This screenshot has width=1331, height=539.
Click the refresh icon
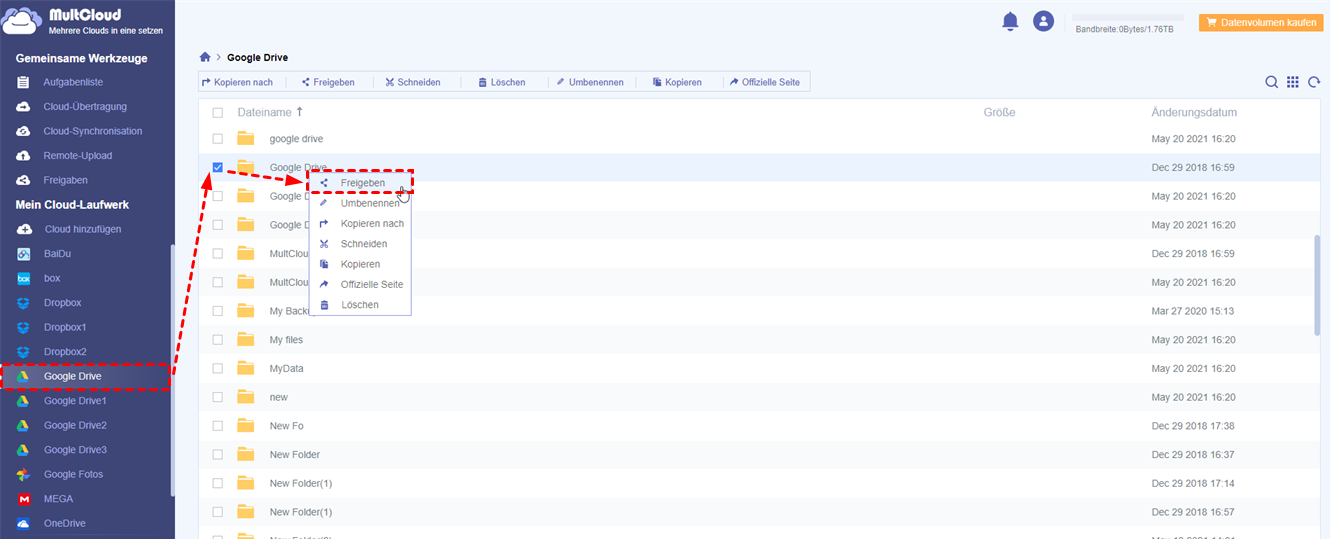tap(1314, 82)
